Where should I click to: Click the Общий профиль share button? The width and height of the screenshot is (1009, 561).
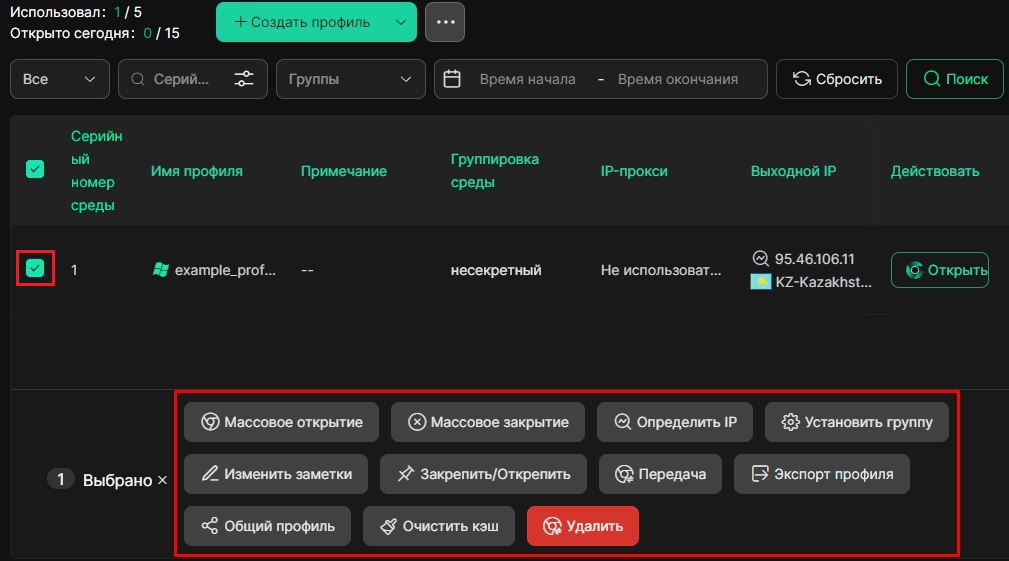tap(268, 526)
